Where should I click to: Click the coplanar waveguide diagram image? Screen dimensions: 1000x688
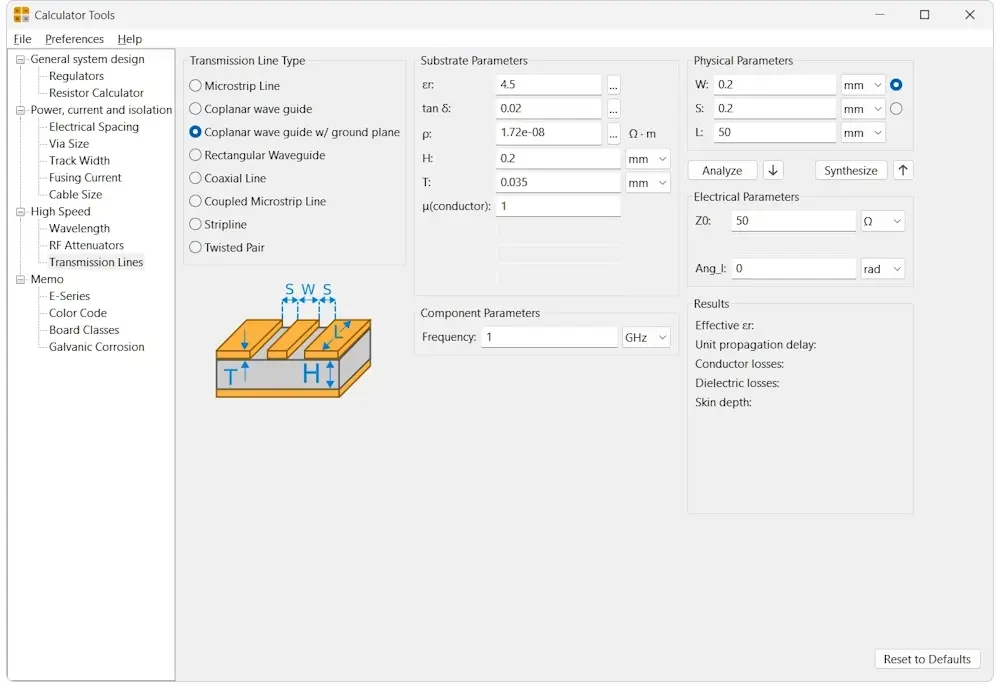(x=293, y=342)
